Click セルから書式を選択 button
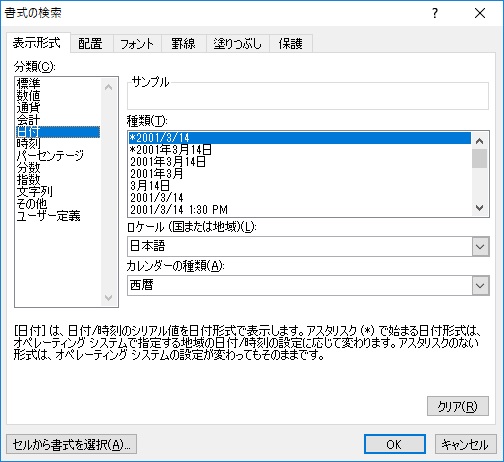 point(71,444)
